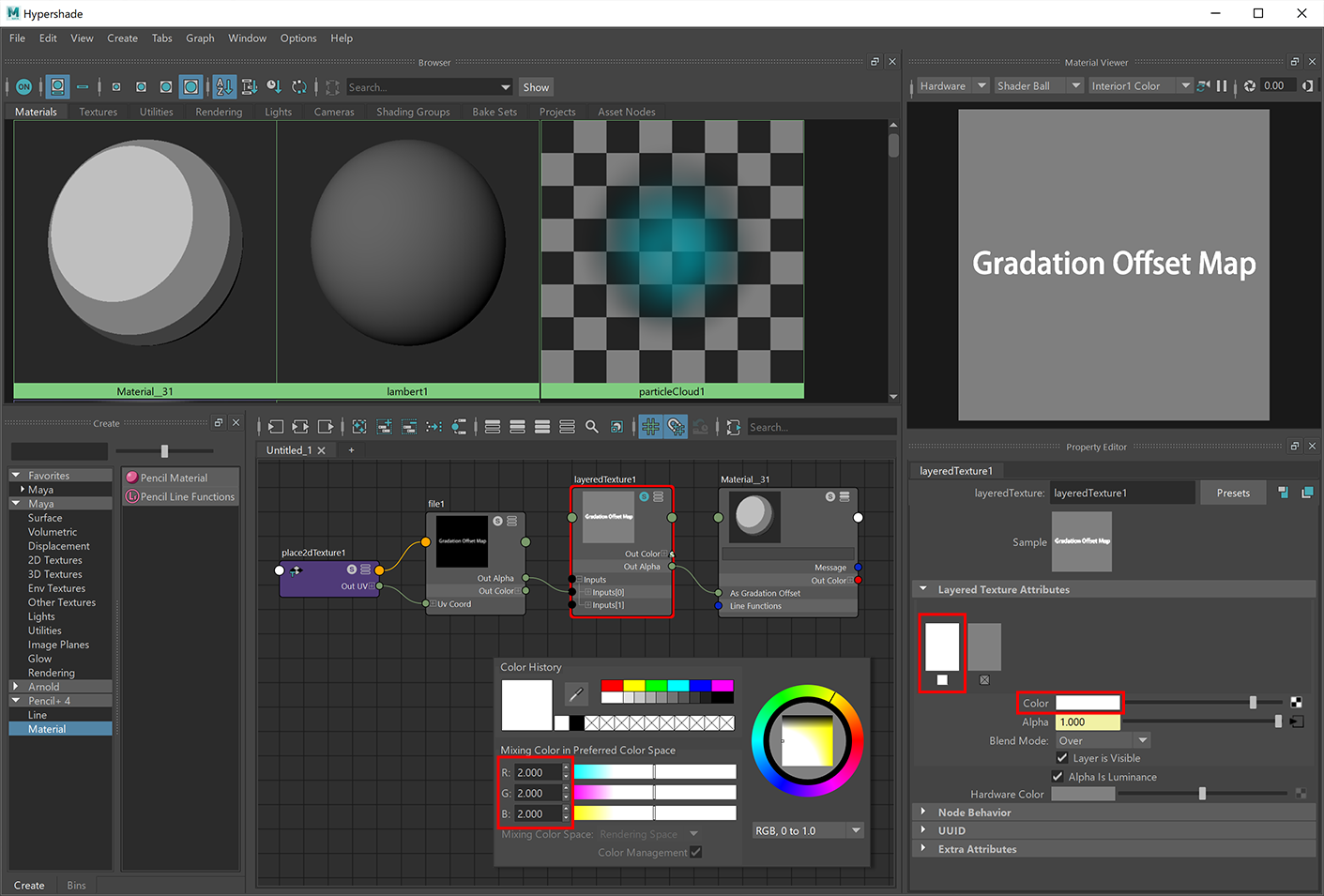Click the input connections icon in graph toolbar
The image size is (1324, 896).
pyautogui.click(x=275, y=427)
